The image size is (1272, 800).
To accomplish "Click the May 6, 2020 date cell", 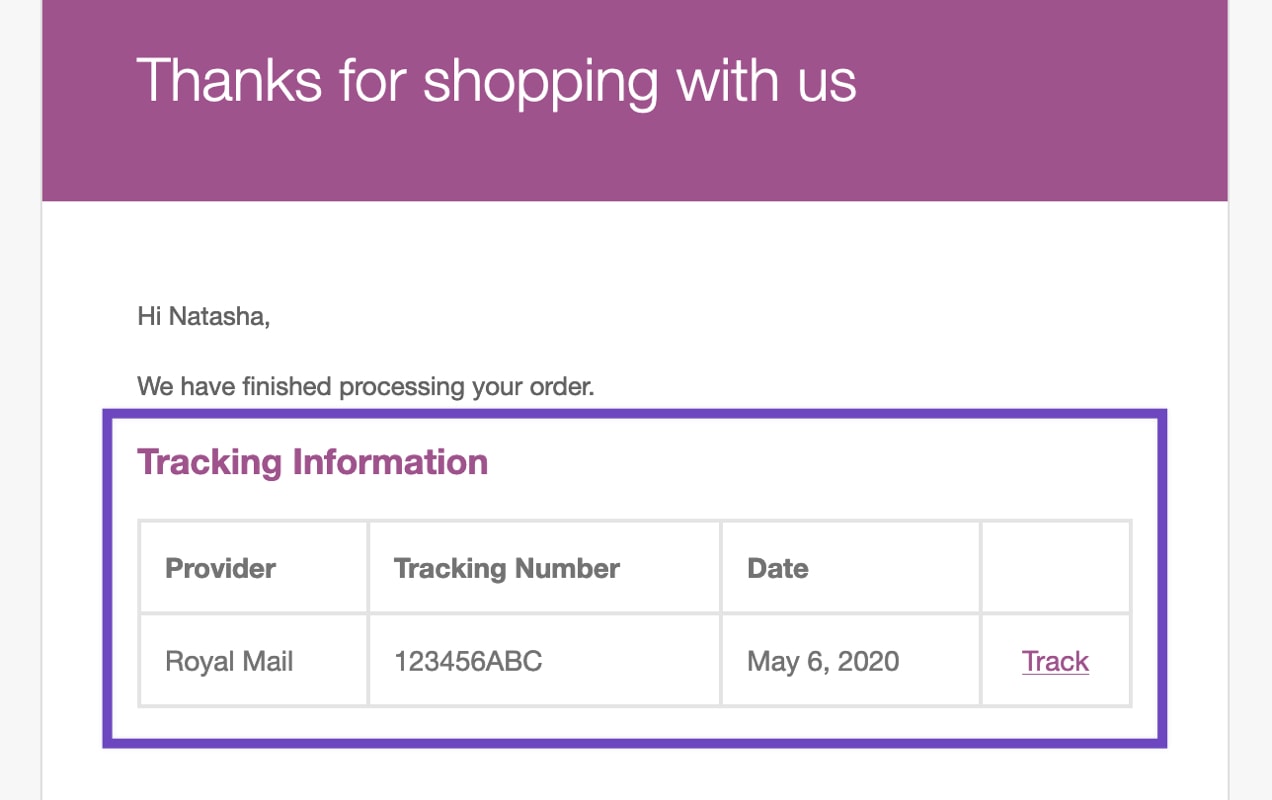I will tap(823, 661).
